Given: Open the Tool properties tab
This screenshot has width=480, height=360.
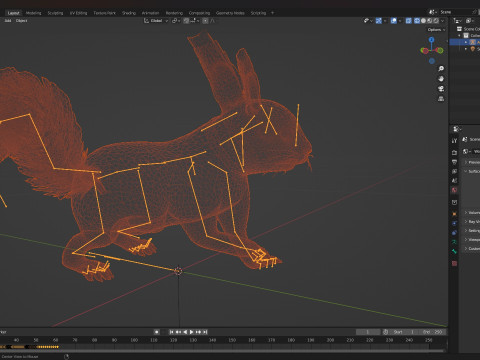Looking at the screenshot, I should coord(454,141).
